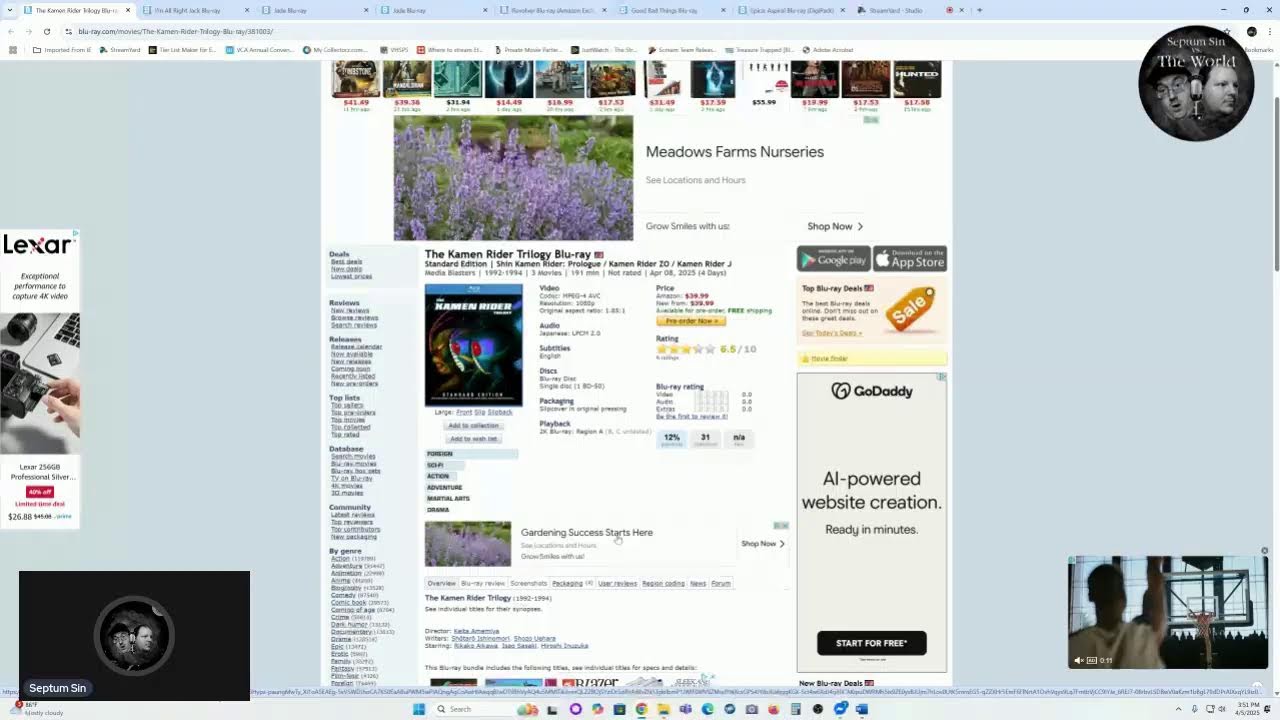The width and height of the screenshot is (1280, 720).
Task: Open the Screenshots page tab
Action: click(528, 583)
